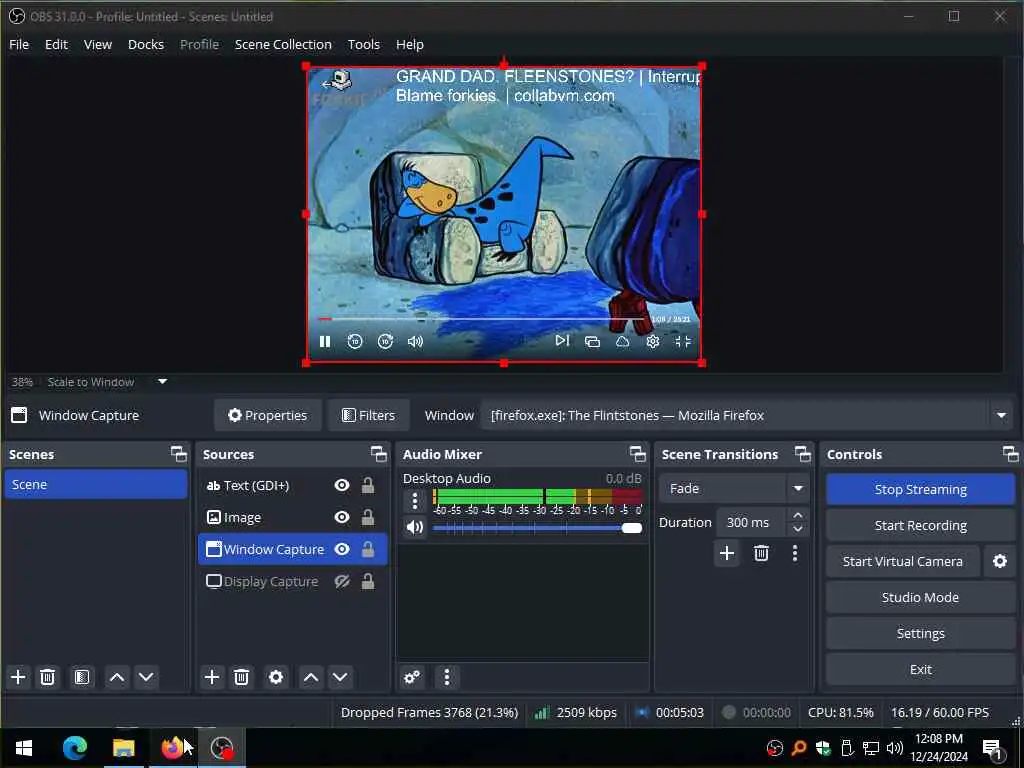Click the Stop Streaming button

tap(920, 489)
